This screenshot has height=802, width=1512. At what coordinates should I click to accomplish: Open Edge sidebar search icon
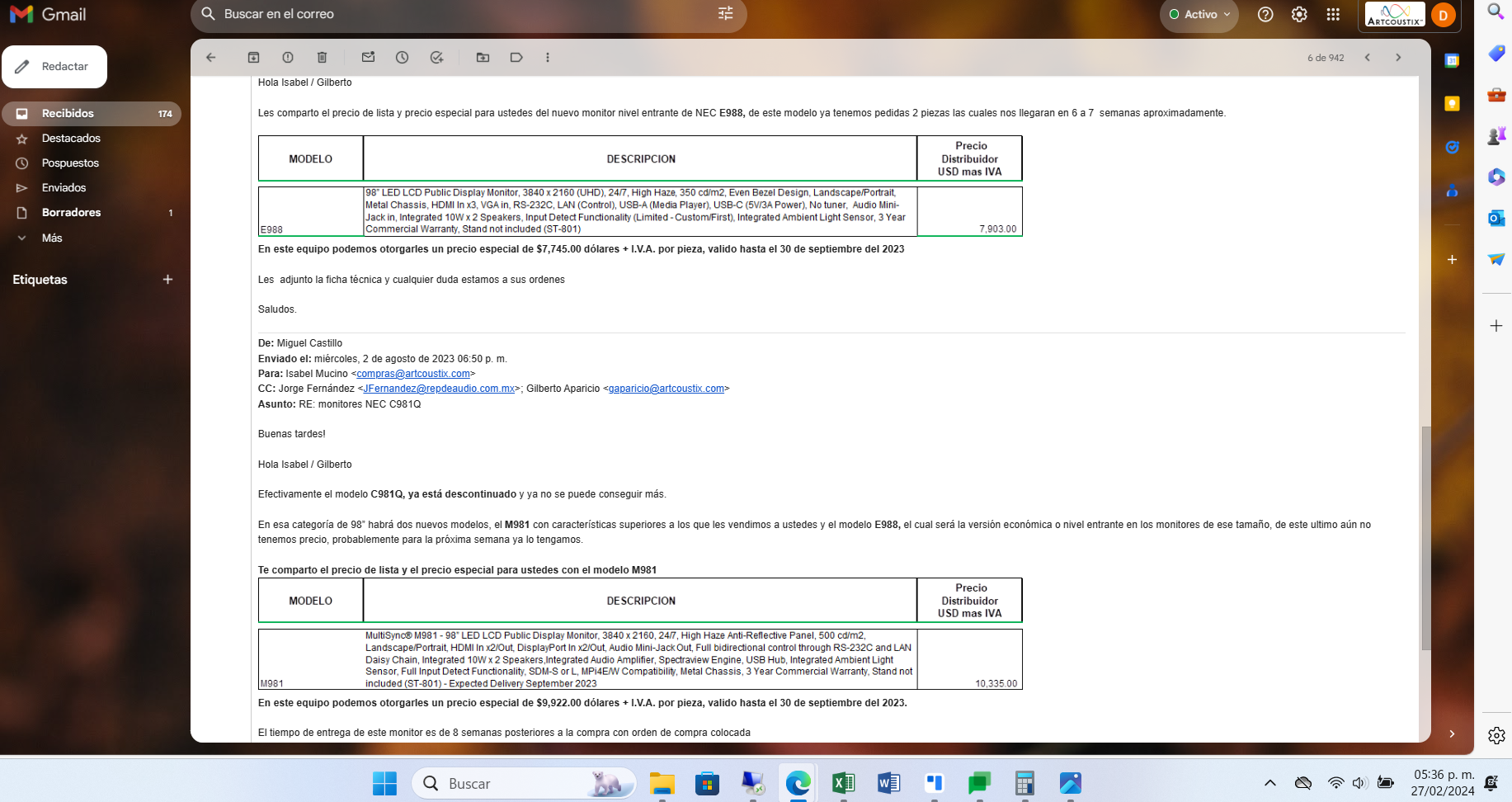[x=1496, y=12]
